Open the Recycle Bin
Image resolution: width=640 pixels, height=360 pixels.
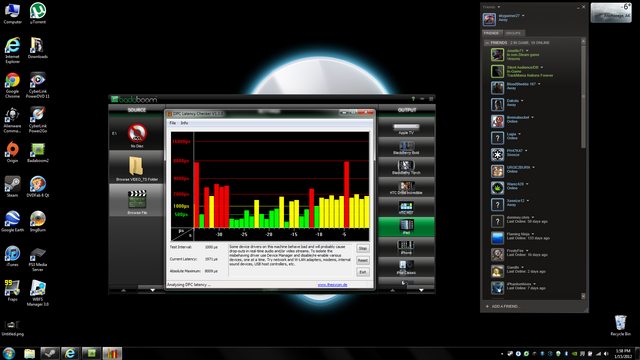point(620,325)
